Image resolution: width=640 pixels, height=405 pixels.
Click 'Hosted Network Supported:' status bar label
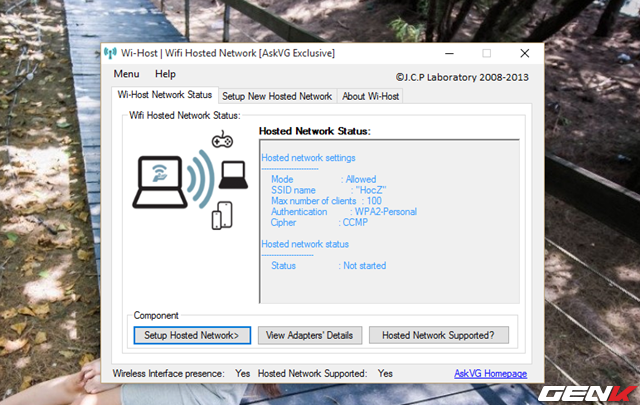tap(312, 374)
